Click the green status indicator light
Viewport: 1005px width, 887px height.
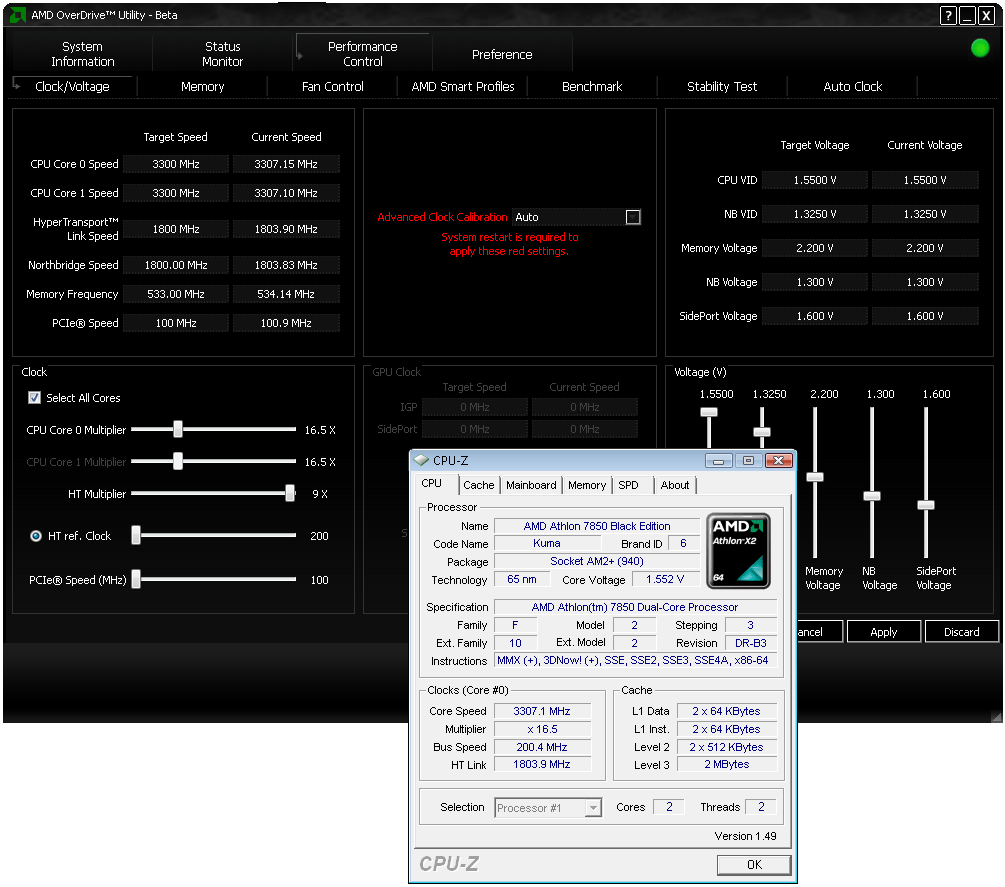coord(980,48)
